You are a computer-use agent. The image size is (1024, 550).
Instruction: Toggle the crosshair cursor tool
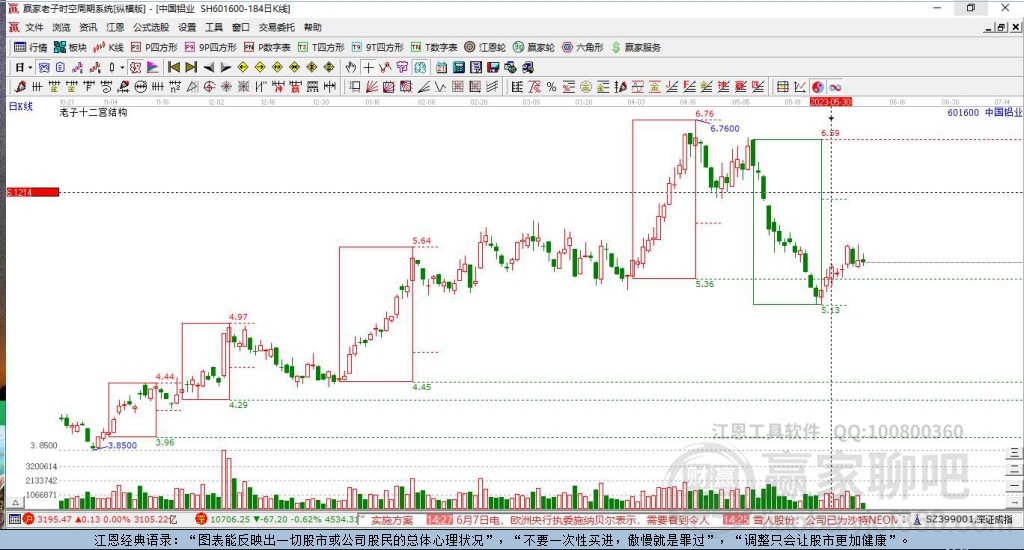(x=368, y=67)
